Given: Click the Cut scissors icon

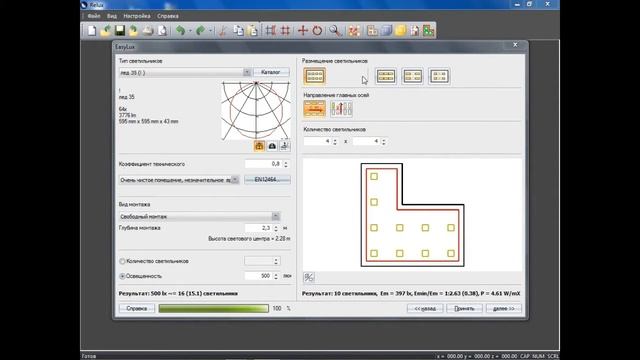Looking at the screenshot, I should pos(223,31).
